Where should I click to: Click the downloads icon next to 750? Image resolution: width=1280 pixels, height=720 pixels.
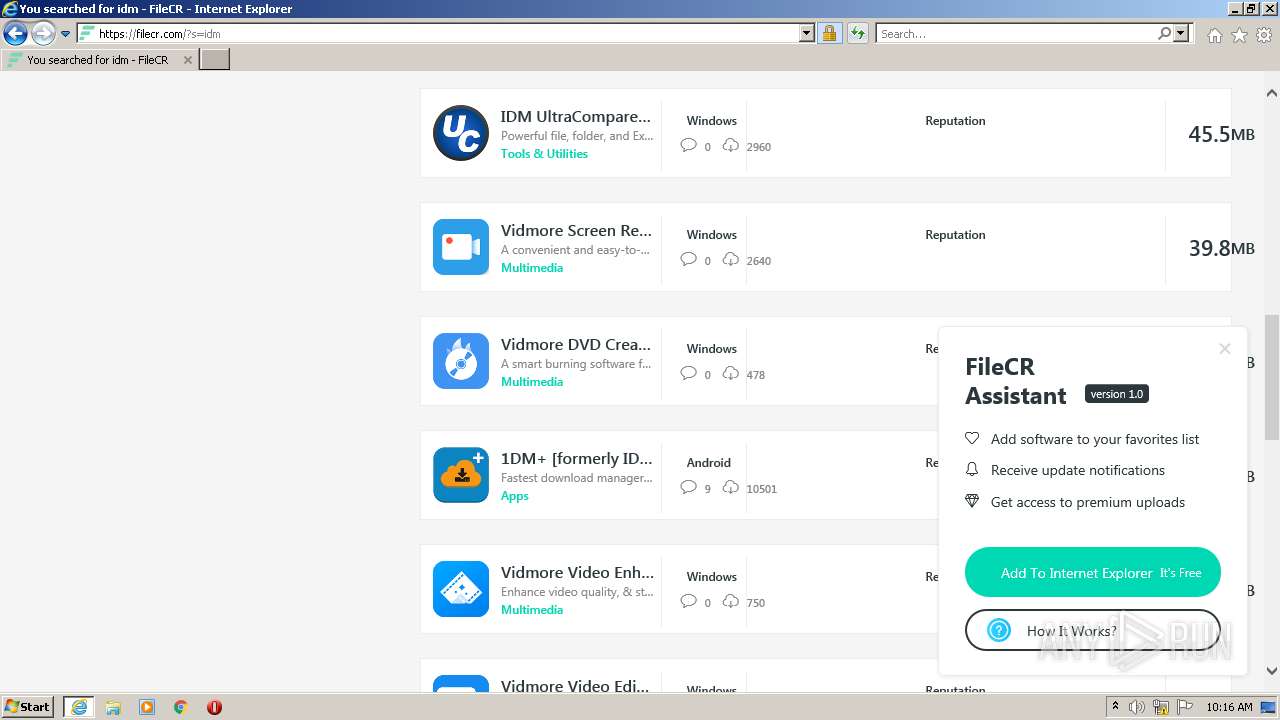pyautogui.click(x=731, y=602)
